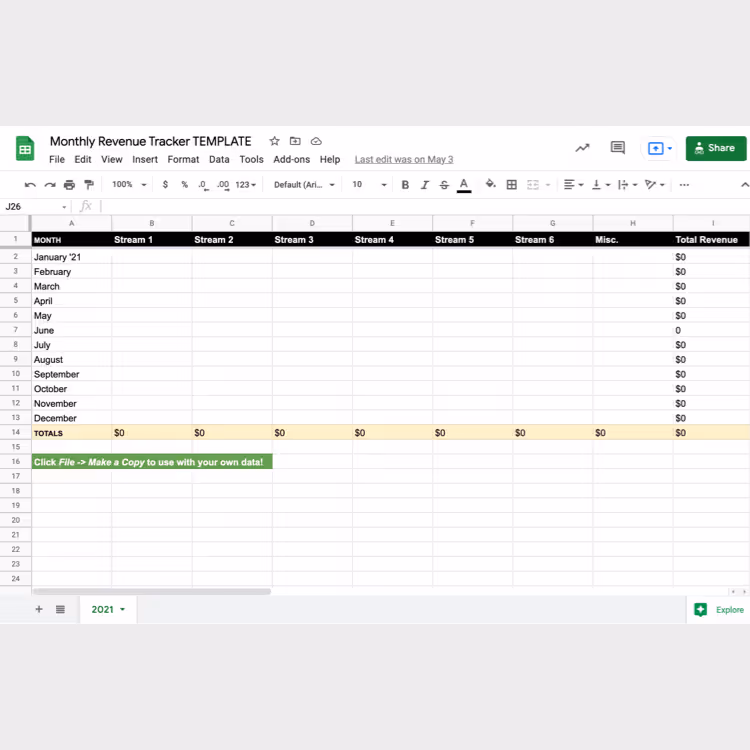
Task: Open the comment history icon
Action: click(618, 148)
